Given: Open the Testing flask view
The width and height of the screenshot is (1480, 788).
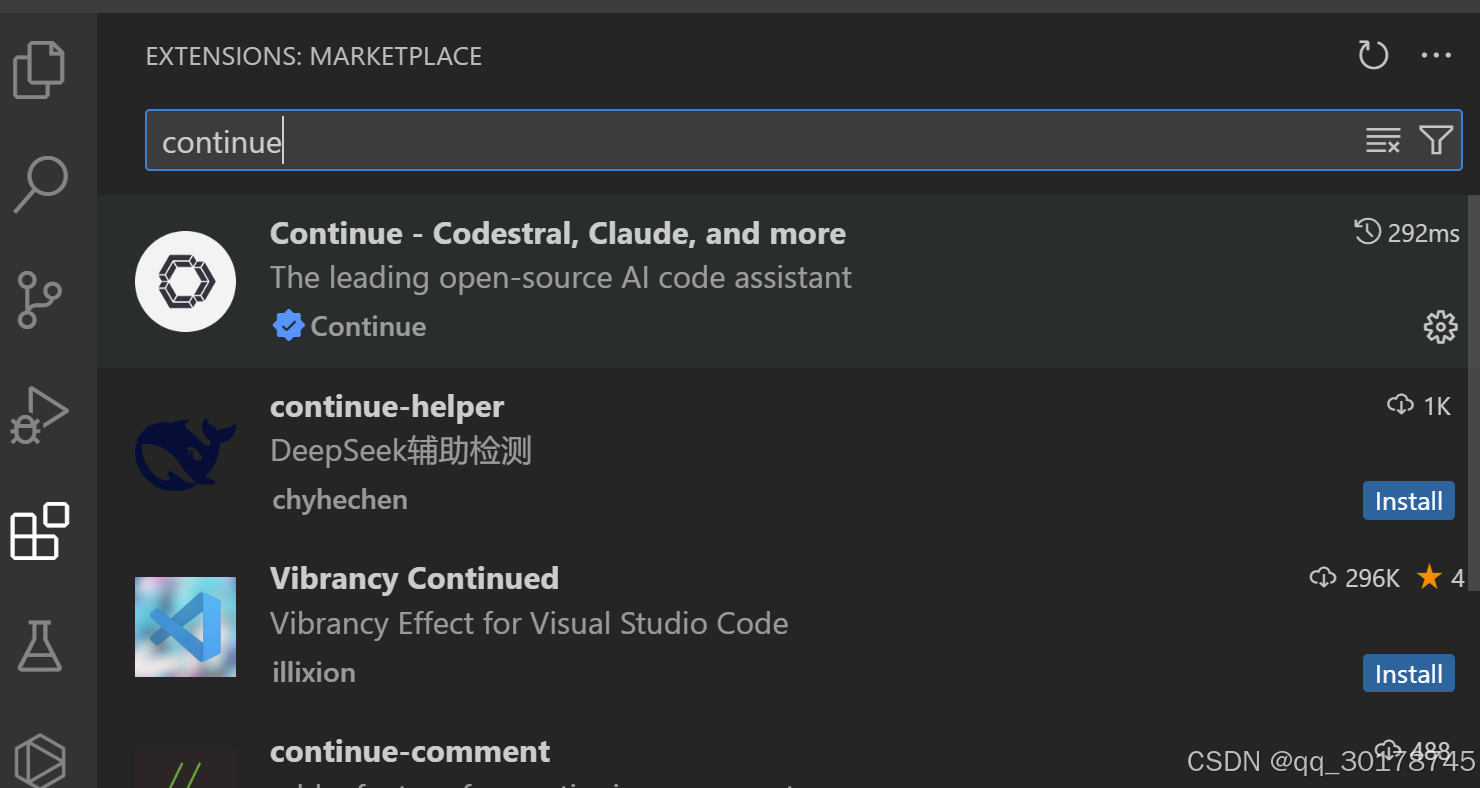Looking at the screenshot, I should [40, 645].
